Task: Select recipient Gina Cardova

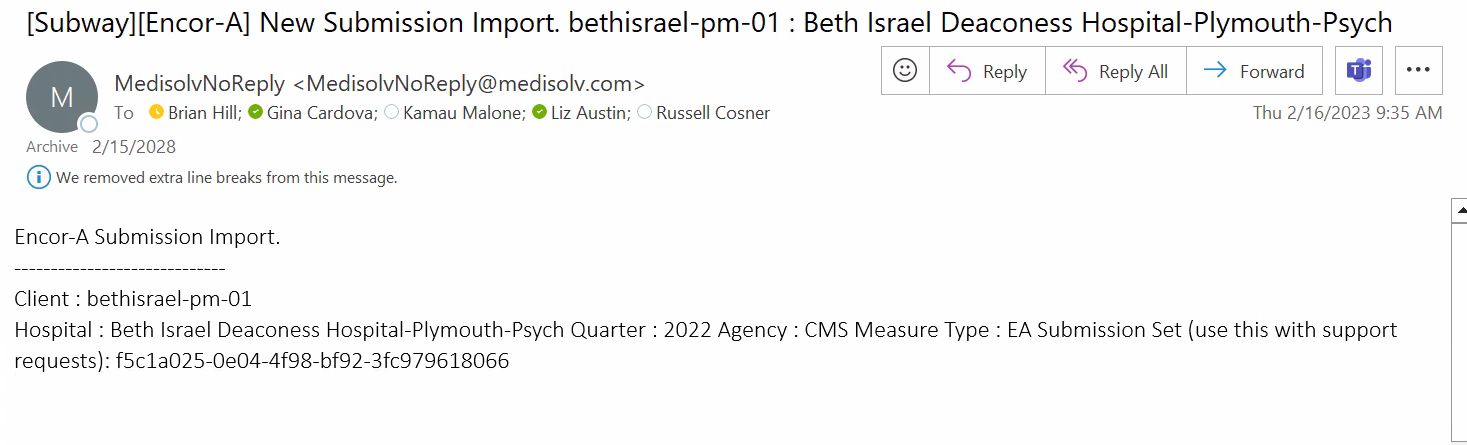Action: pyautogui.click(x=321, y=113)
